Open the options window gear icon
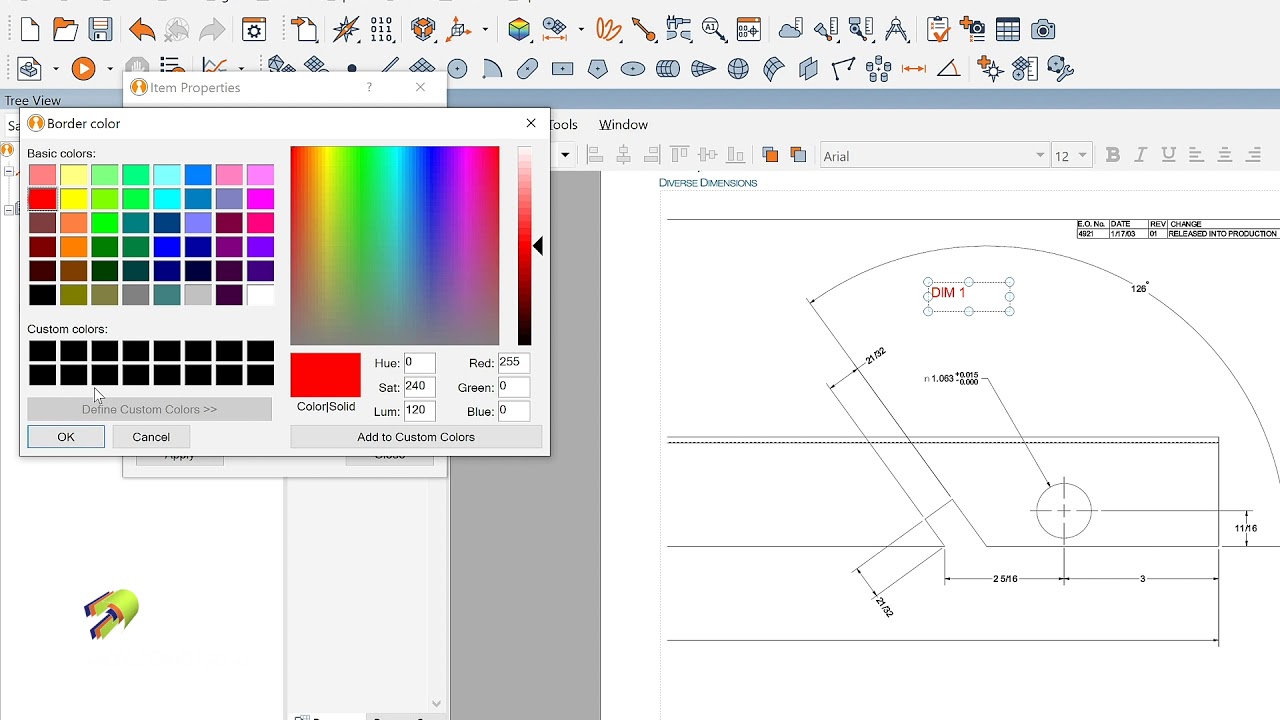The width and height of the screenshot is (1280, 720). [x=254, y=30]
